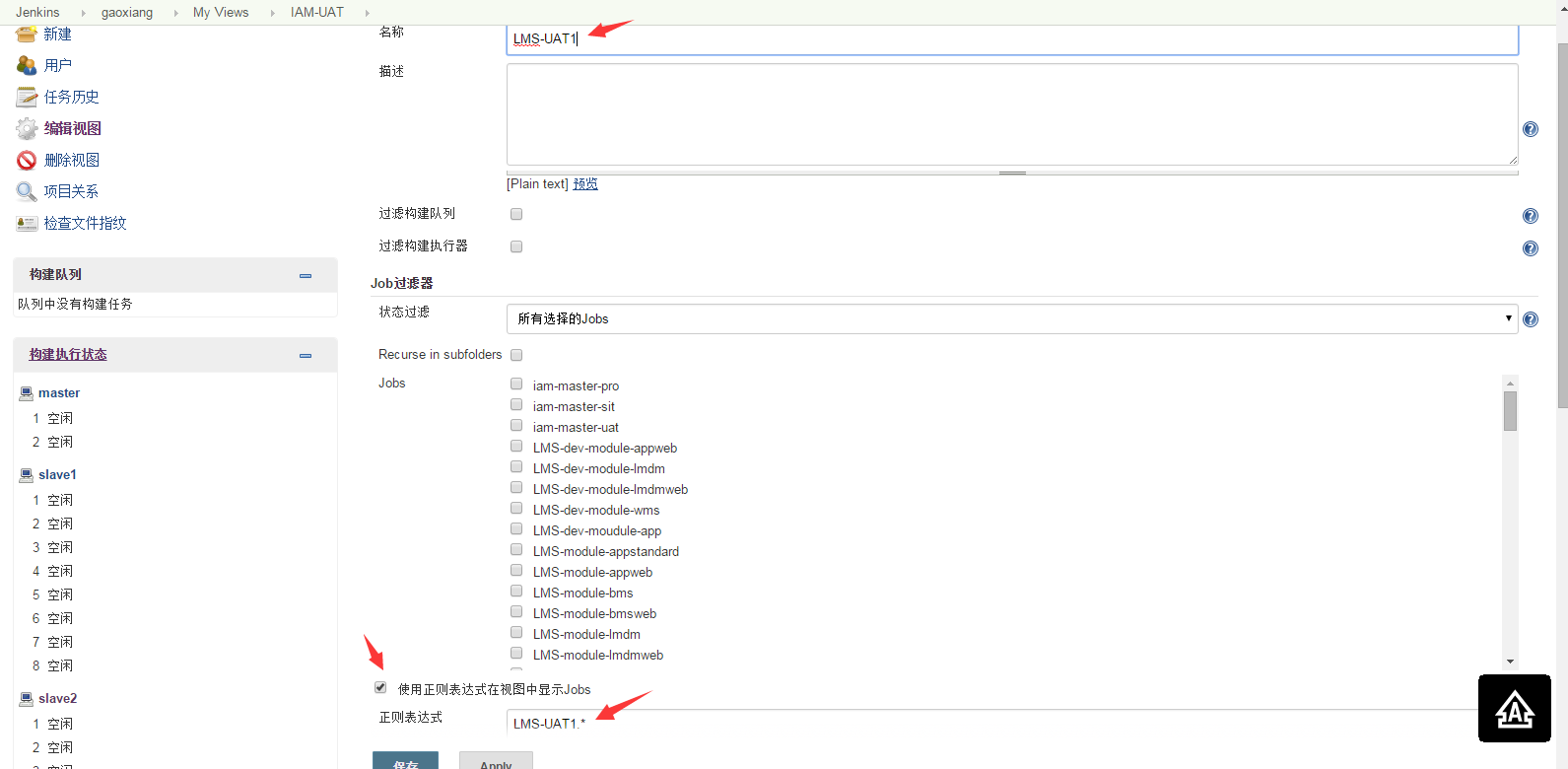
Task: Open help icon for 过滤构建执行器
Action: pyautogui.click(x=1531, y=248)
